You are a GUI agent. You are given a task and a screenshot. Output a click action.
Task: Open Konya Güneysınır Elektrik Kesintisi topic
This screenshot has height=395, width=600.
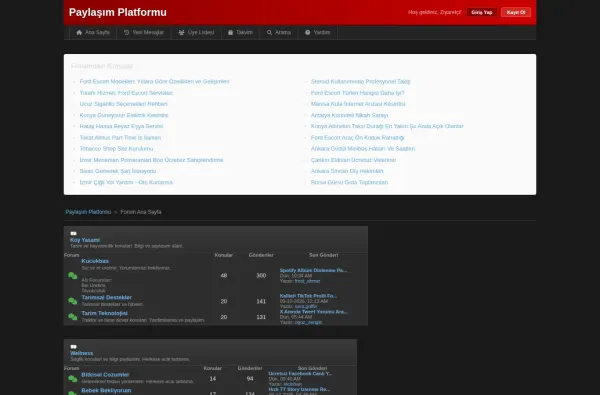click(x=124, y=115)
